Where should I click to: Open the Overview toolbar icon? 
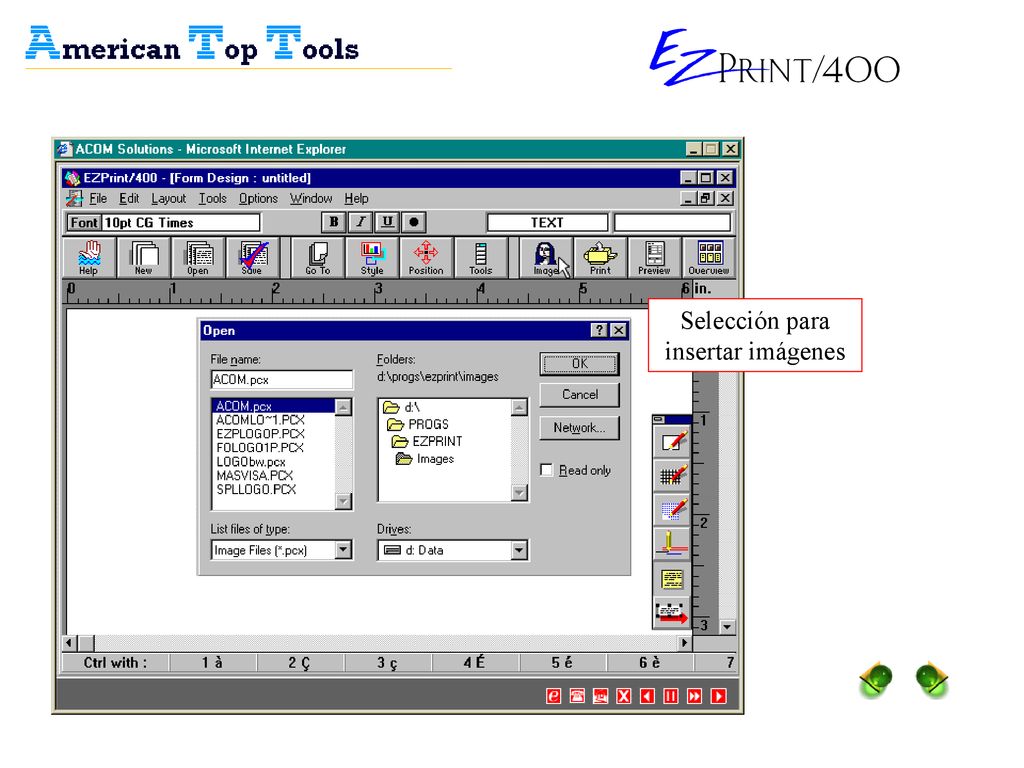coord(709,257)
